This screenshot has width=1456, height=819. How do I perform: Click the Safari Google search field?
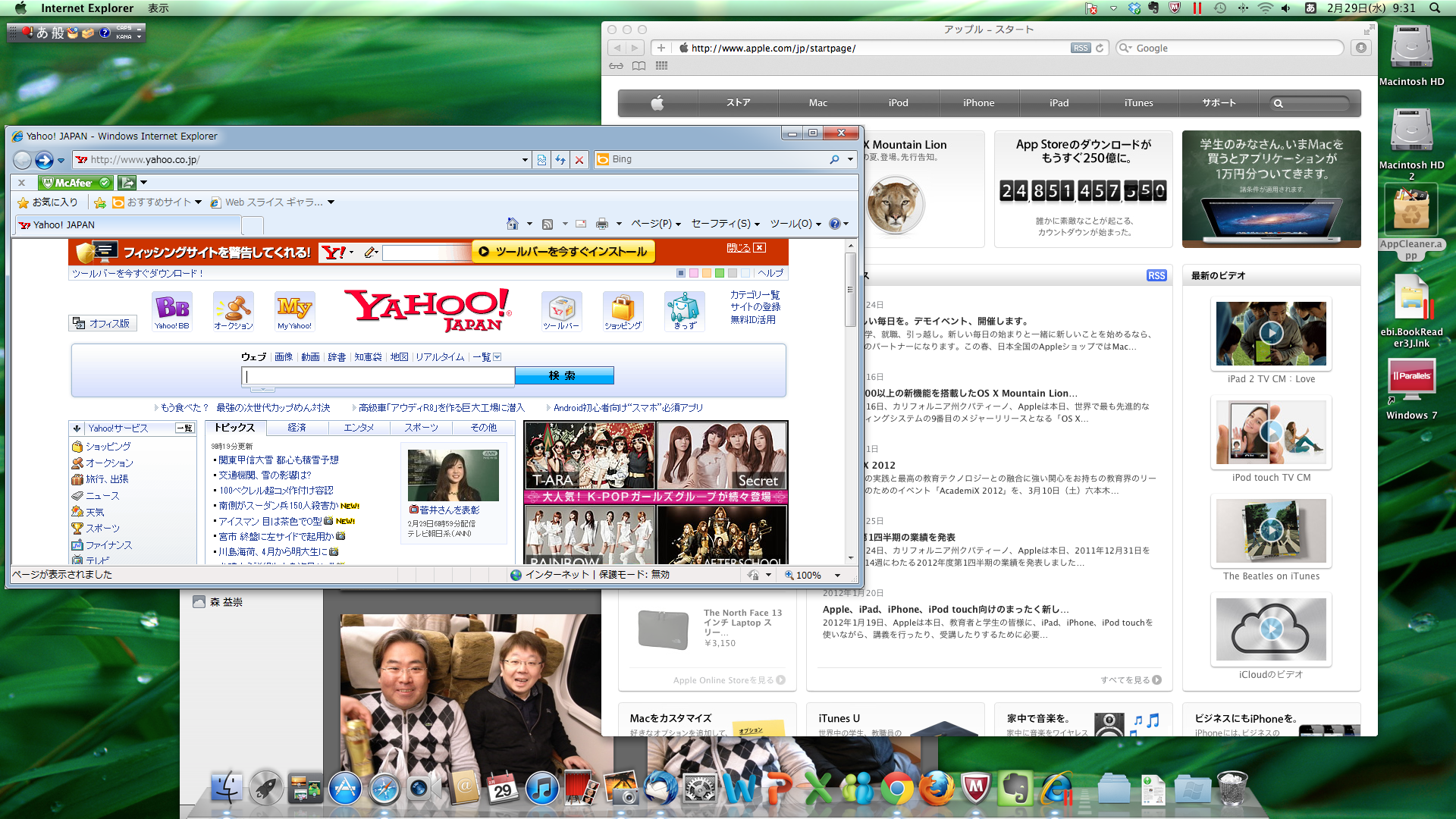point(1228,48)
